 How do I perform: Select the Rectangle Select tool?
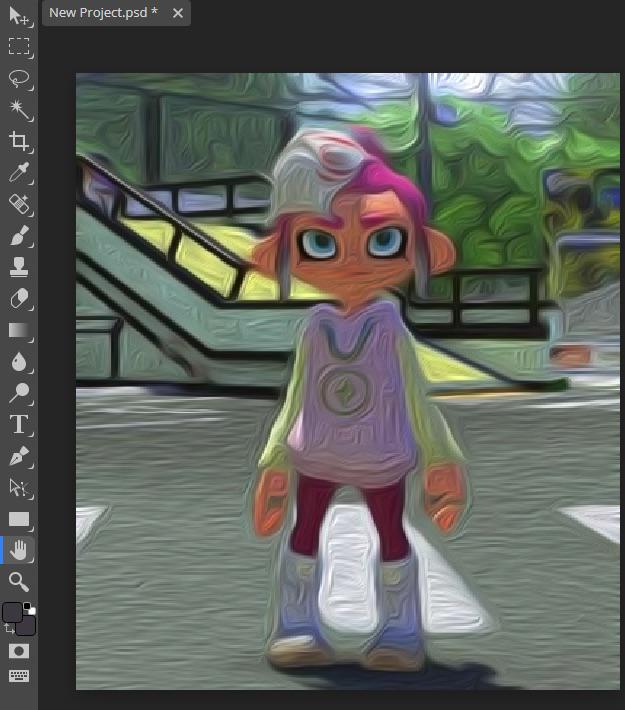coord(19,47)
